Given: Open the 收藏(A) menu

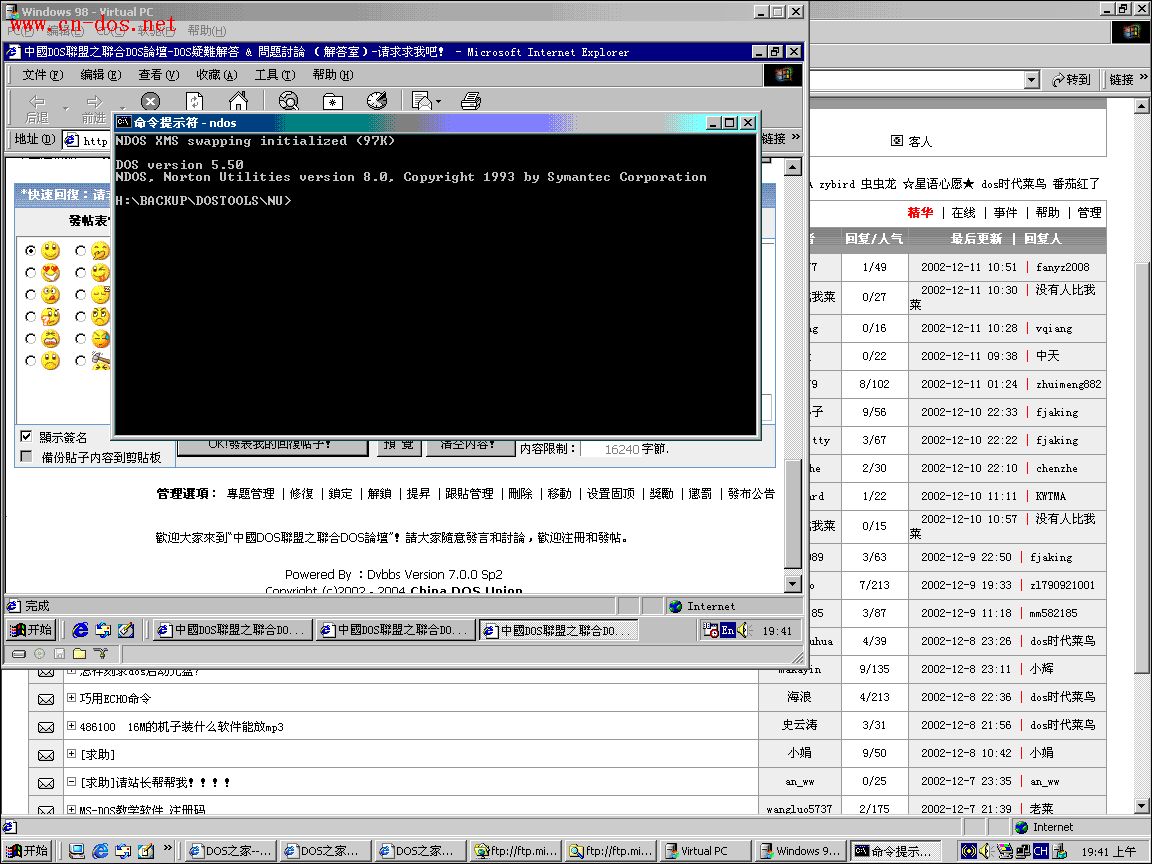Looking at the screenshot, I should (217, 74).
